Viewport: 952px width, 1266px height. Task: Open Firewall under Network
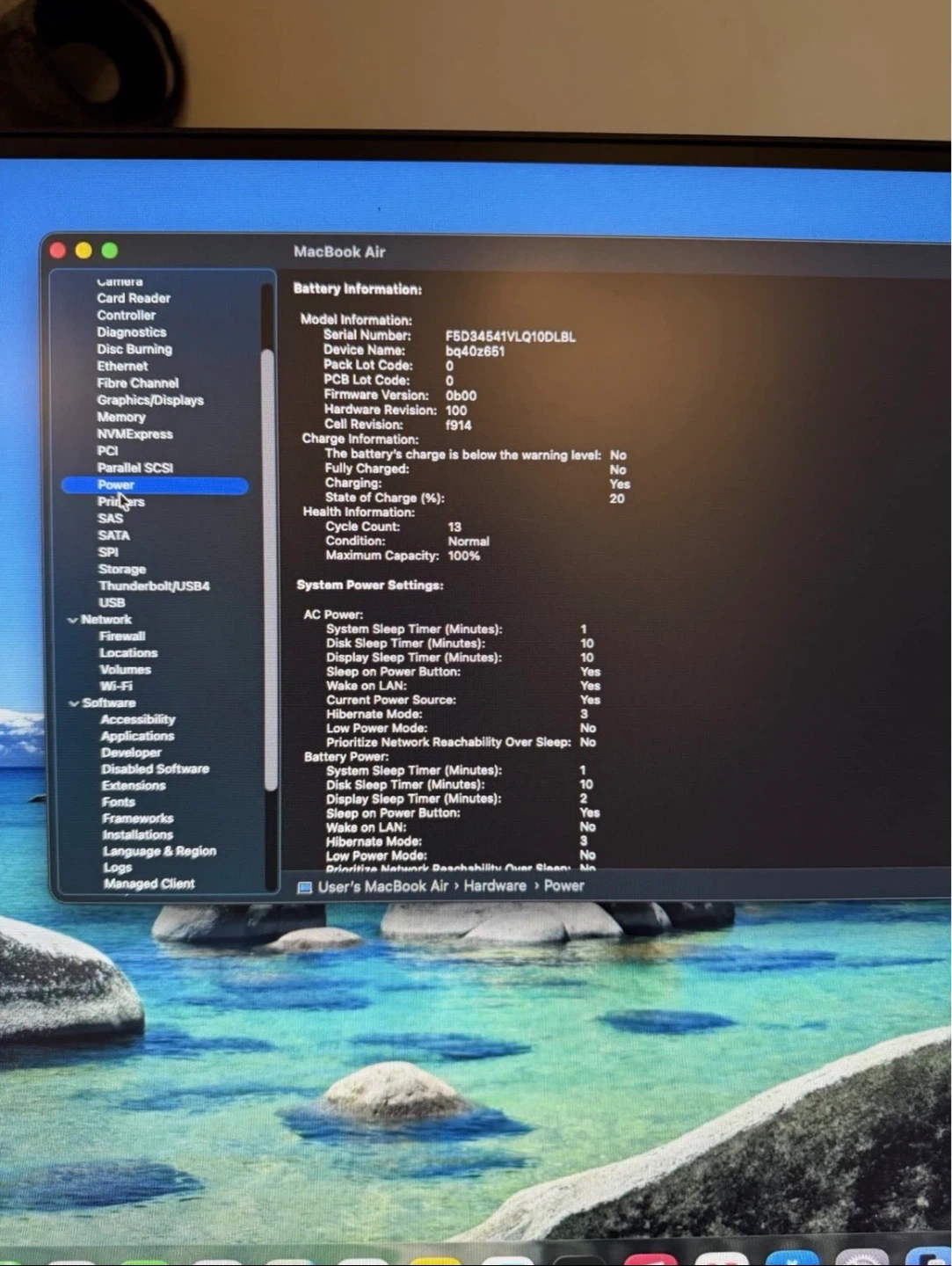click(122, 637)
